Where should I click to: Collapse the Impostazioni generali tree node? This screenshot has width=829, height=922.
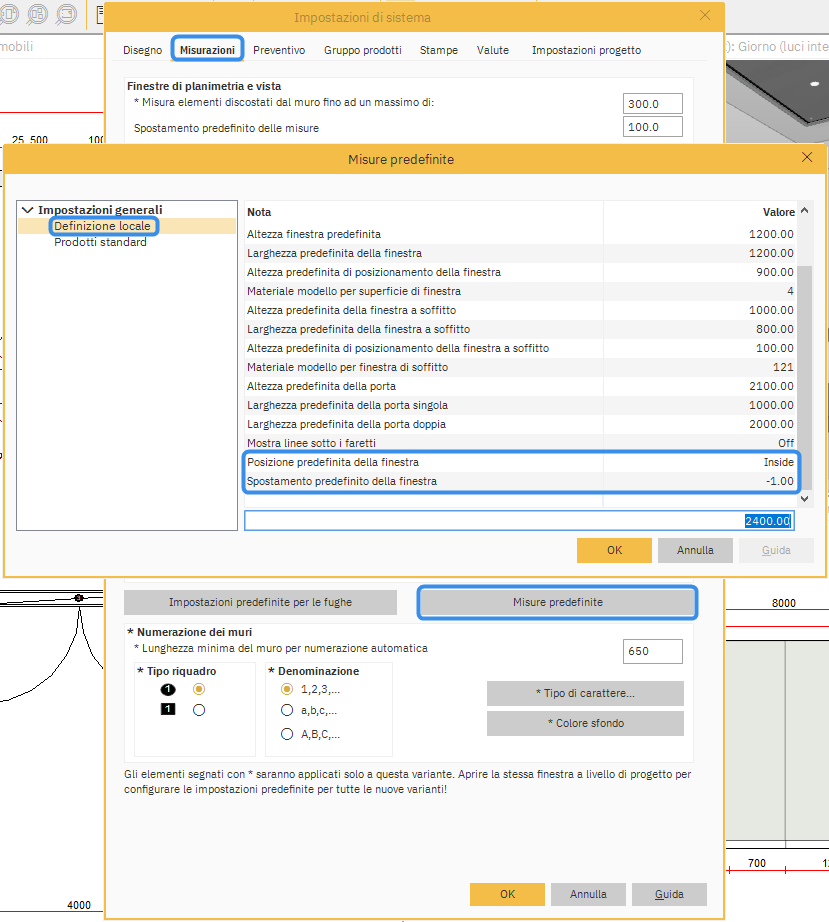coord(27,210)
